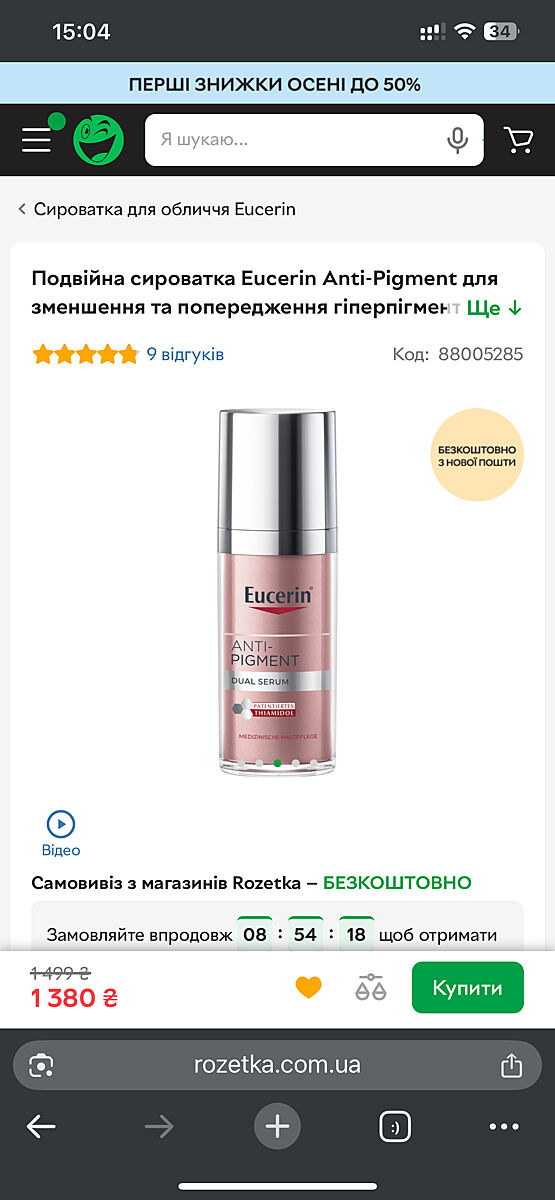
Task: Add product to wishlist with heart icon
Action: click(309, 988)
